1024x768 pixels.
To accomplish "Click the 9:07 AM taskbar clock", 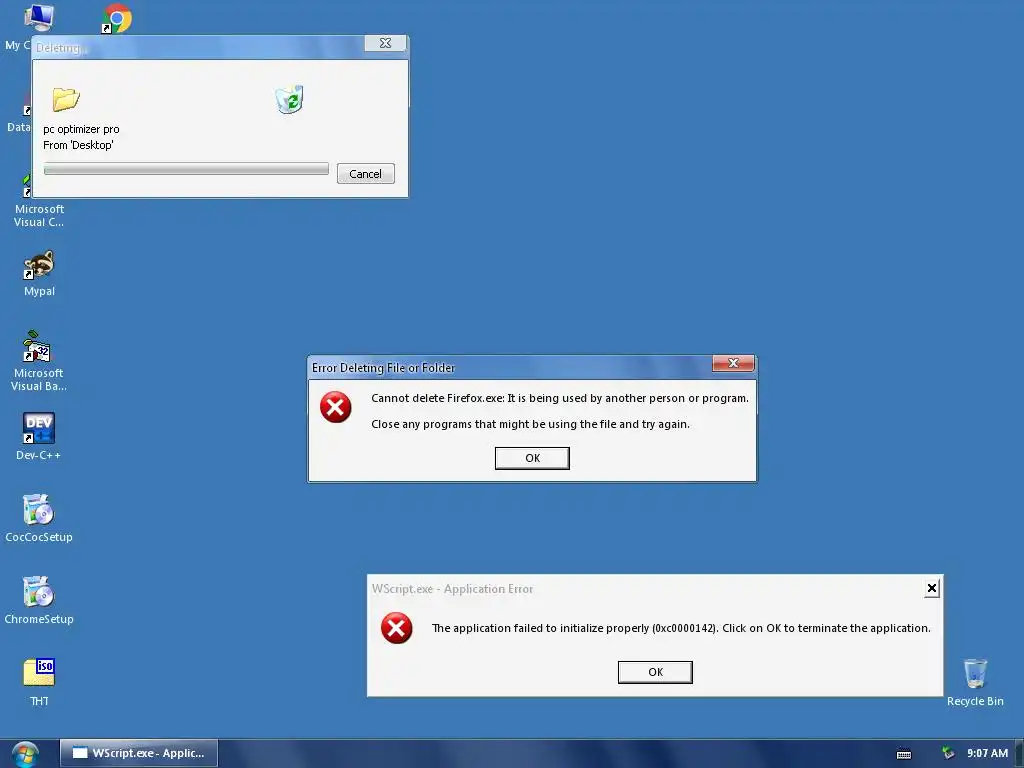I will click(987, 753).
